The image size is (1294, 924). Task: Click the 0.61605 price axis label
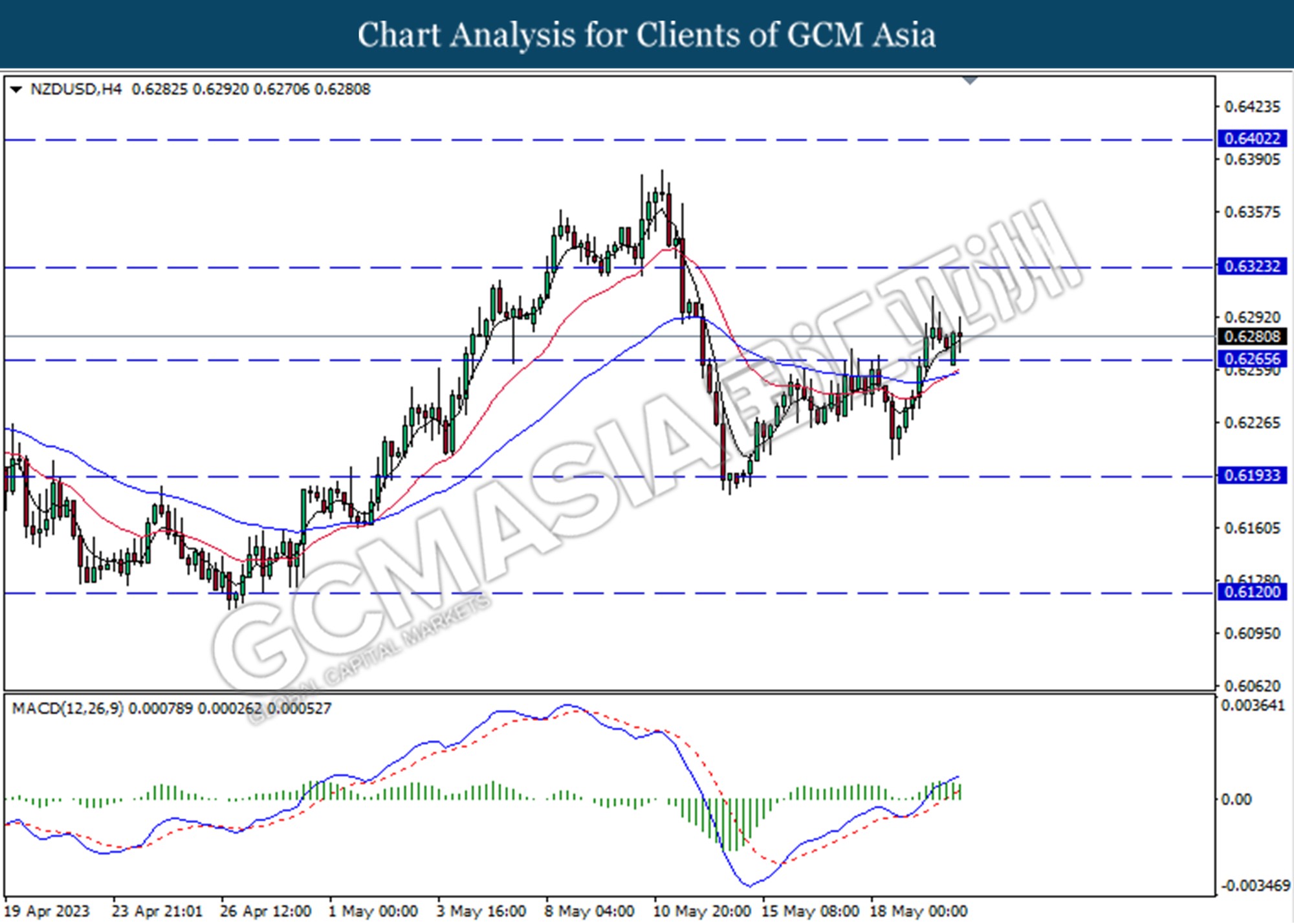click(1252, 529)
